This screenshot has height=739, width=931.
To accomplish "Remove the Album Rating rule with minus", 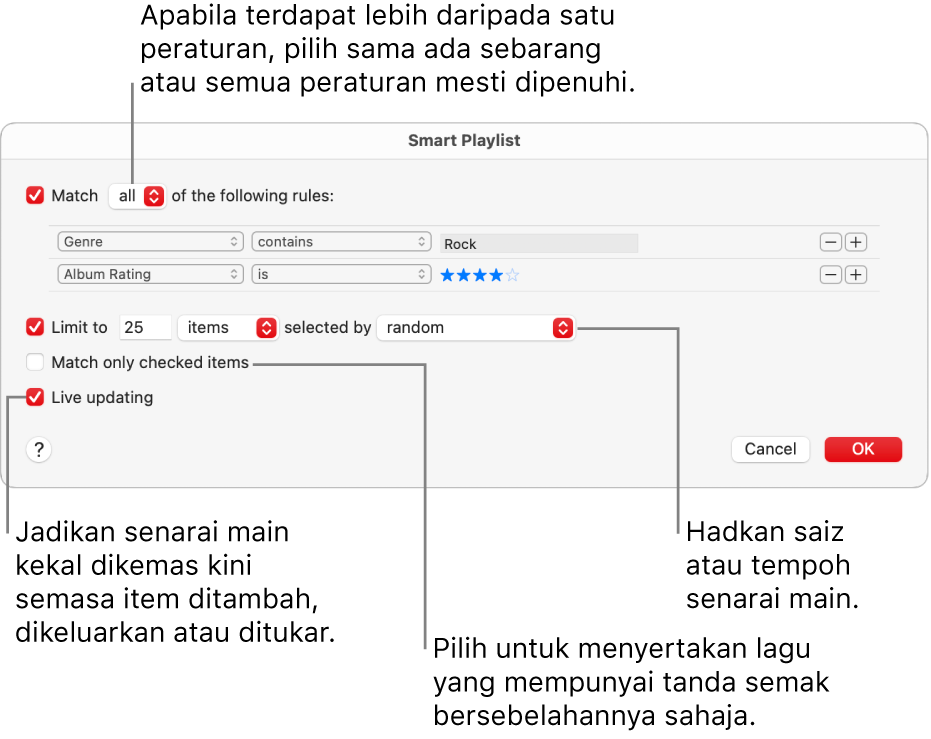I will tap(831, 275).
